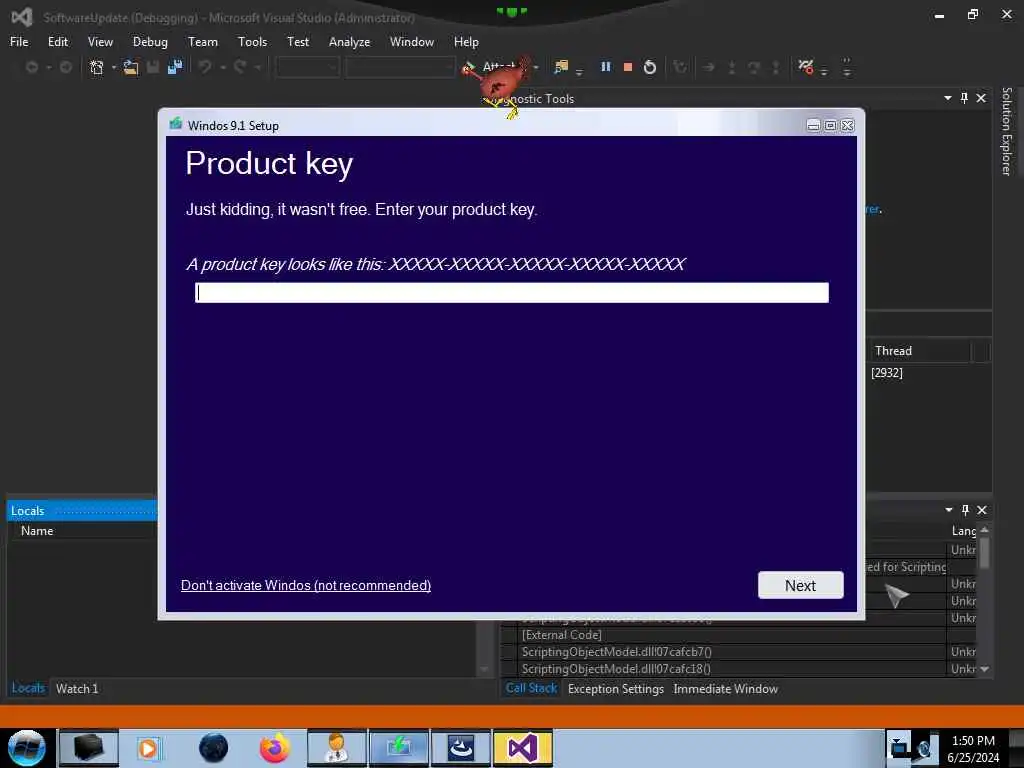Open the solution platforms combo box

tap(400, 67)
